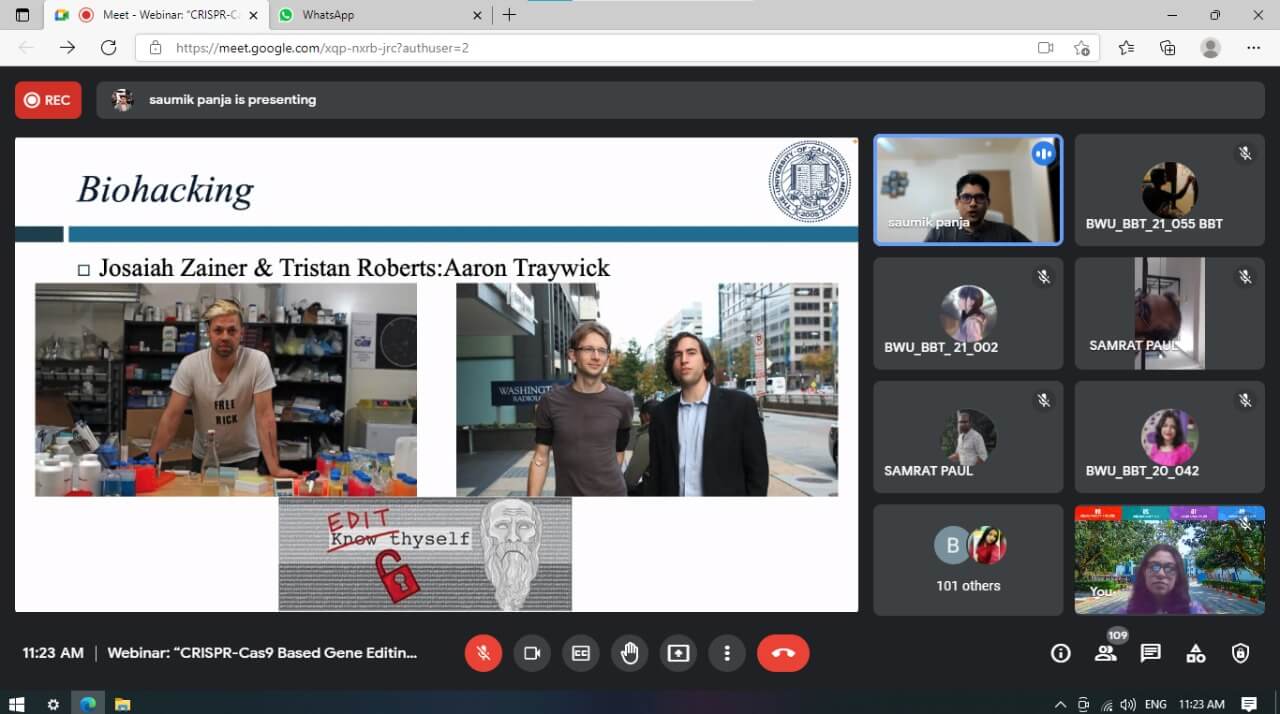The height and width of the screenshot is (714, 1280).
Task: Open a new browser tab
Action: [x=509, y=15]
